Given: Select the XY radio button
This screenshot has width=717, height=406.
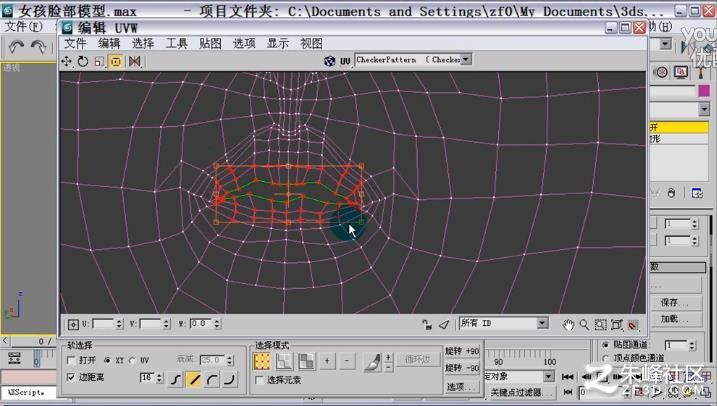Looking at the screenshot, I should [x=107, y=360].
